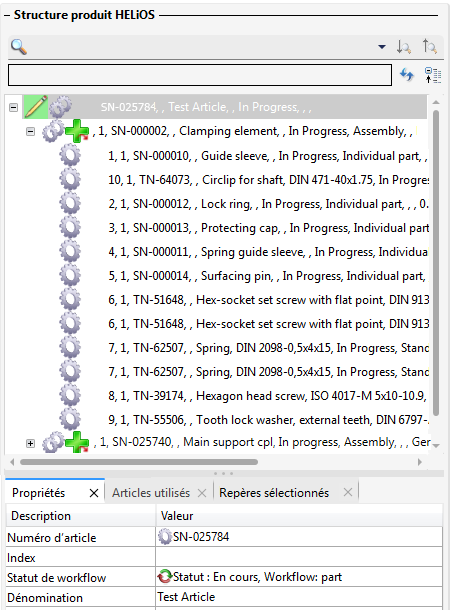The height and width of the screenshot is (610, 452).
Task: Click into the empty filter text field
Action: (200, 75)
